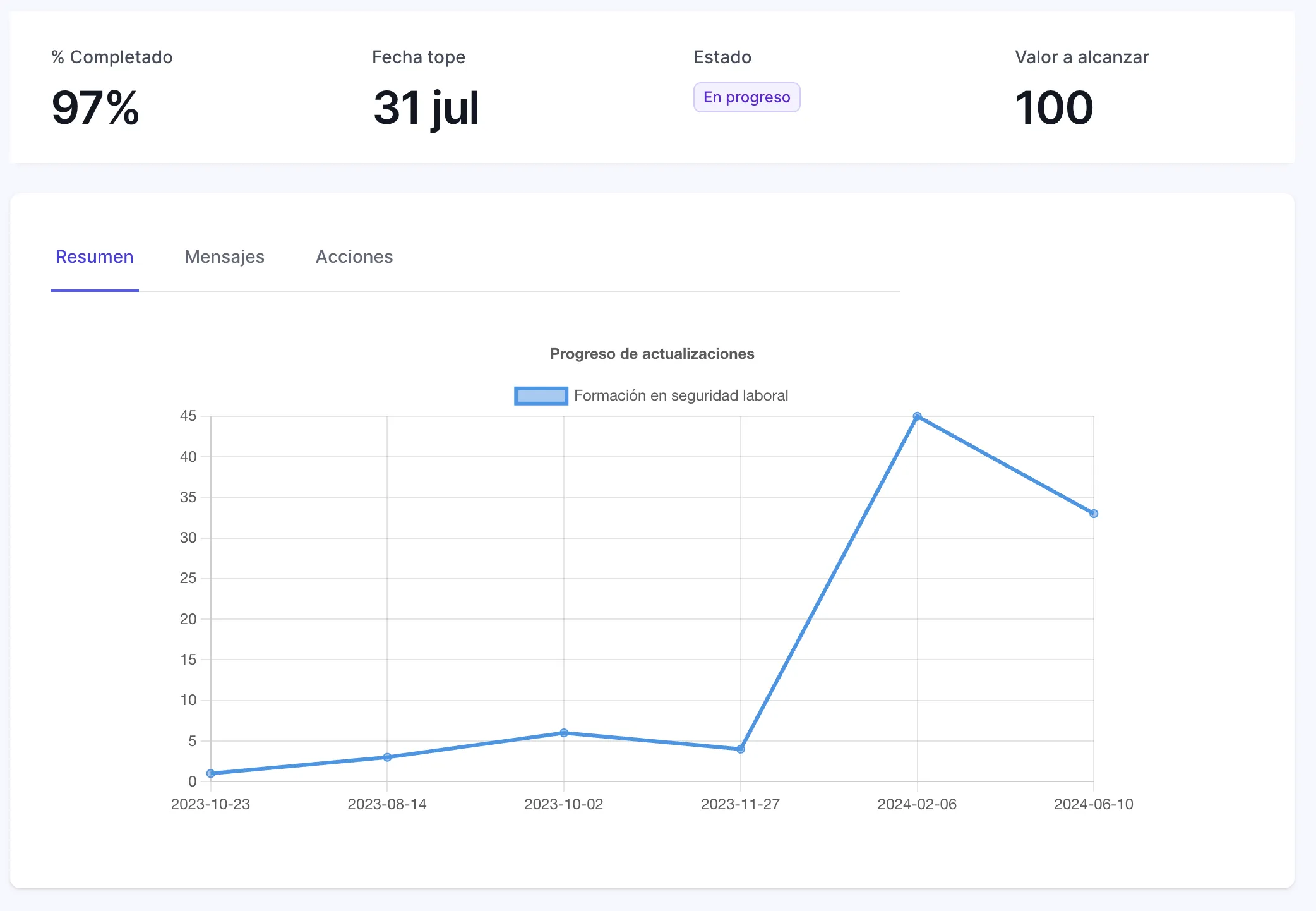Screen dimensions: 1316x911
Task: Click the Progreso de actualizaciones chart title
Action: coord(652,354)
